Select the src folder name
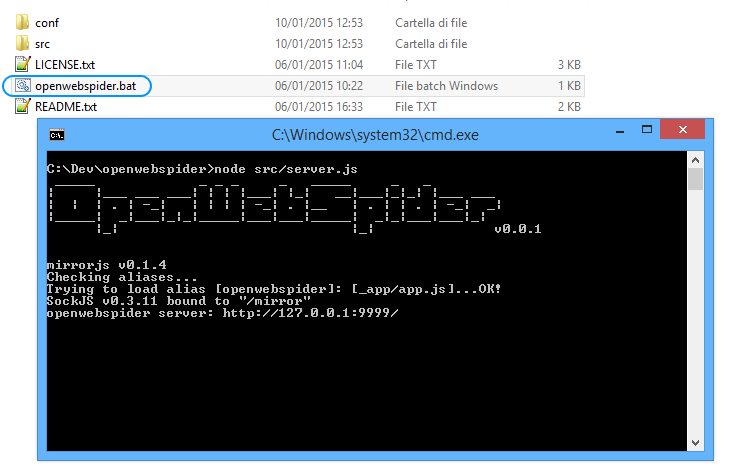Image resolution: width=730 pixels, height=469 pixels. 43,44
